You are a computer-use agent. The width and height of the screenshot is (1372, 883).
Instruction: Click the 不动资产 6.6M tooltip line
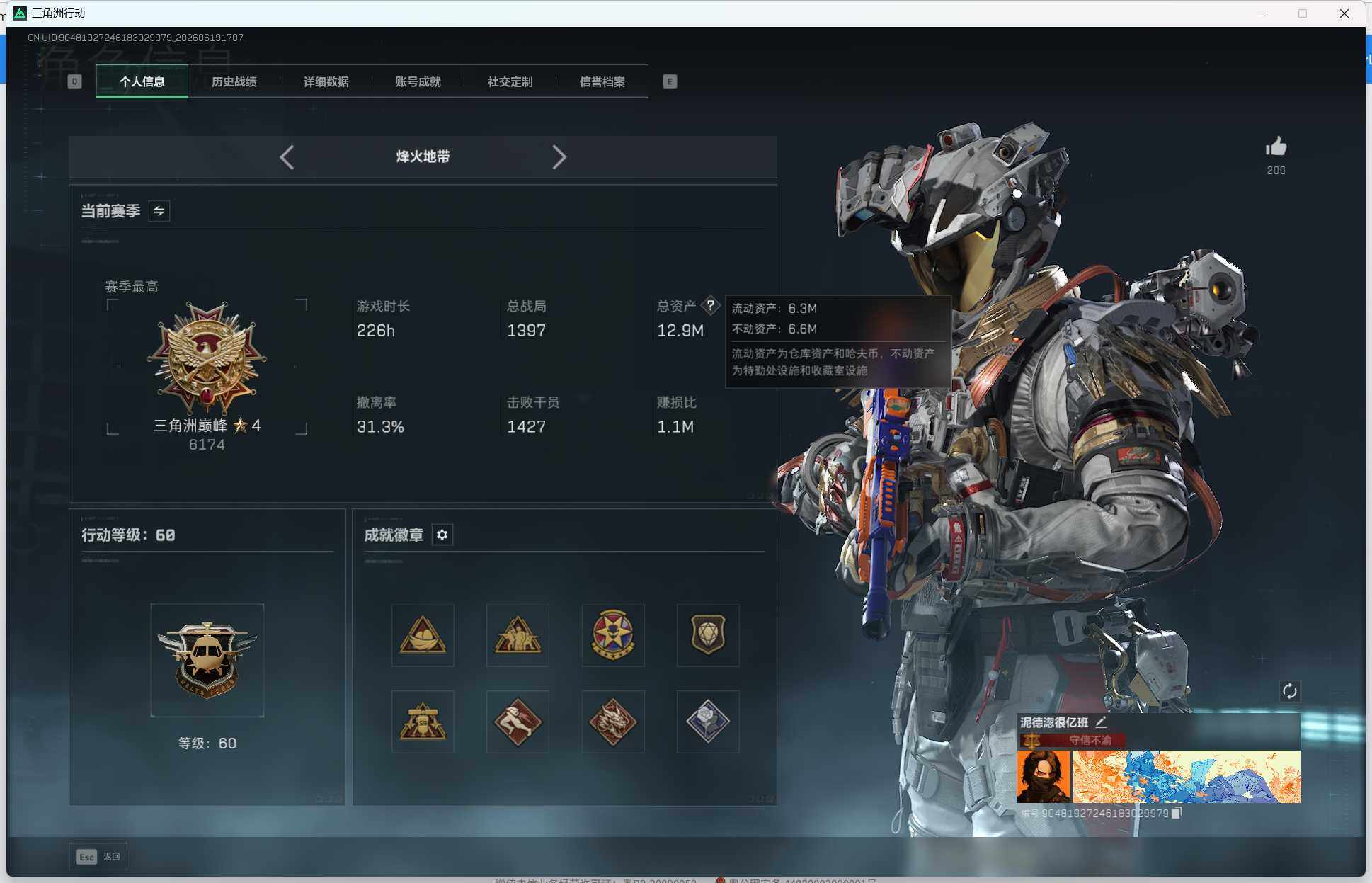774,329
